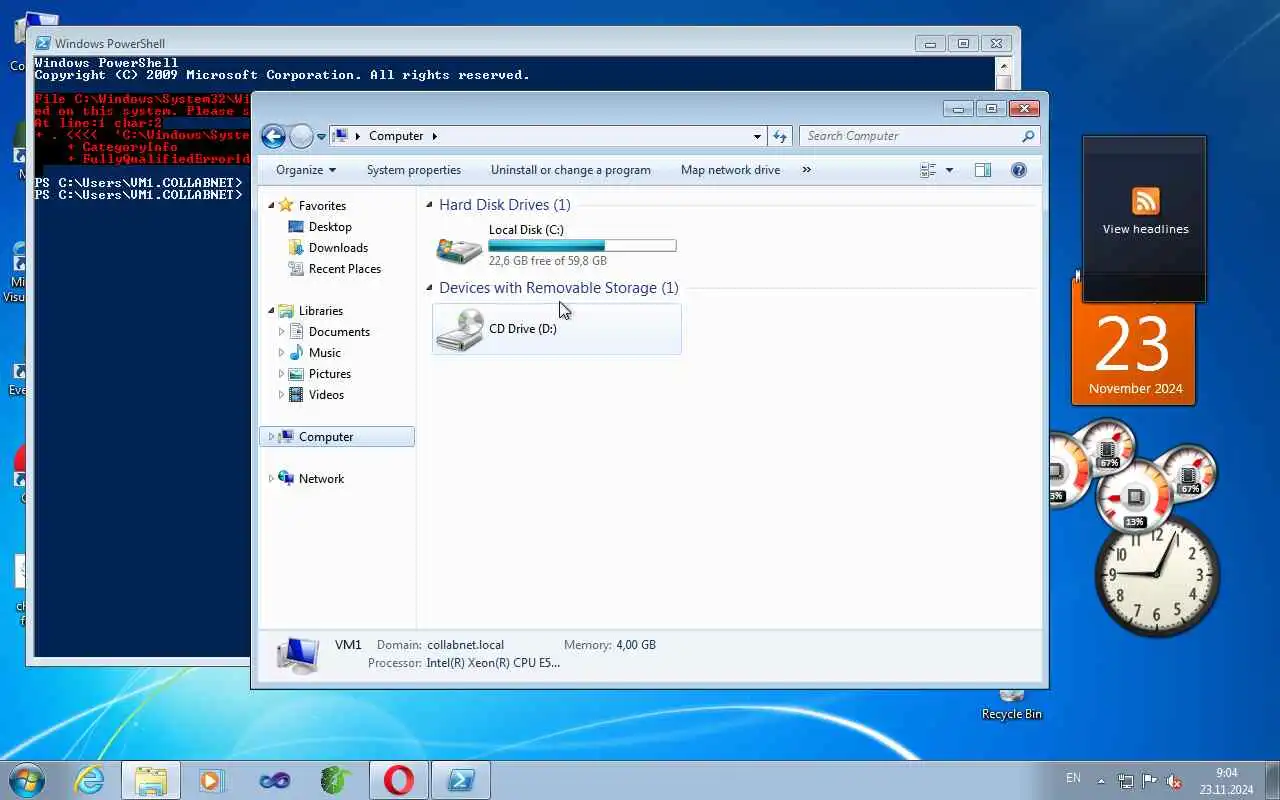Select CD Drive (D:) icon
The width and height of the screenshot is (1280, 800).
pyautogui.click(x=459, y=329)
